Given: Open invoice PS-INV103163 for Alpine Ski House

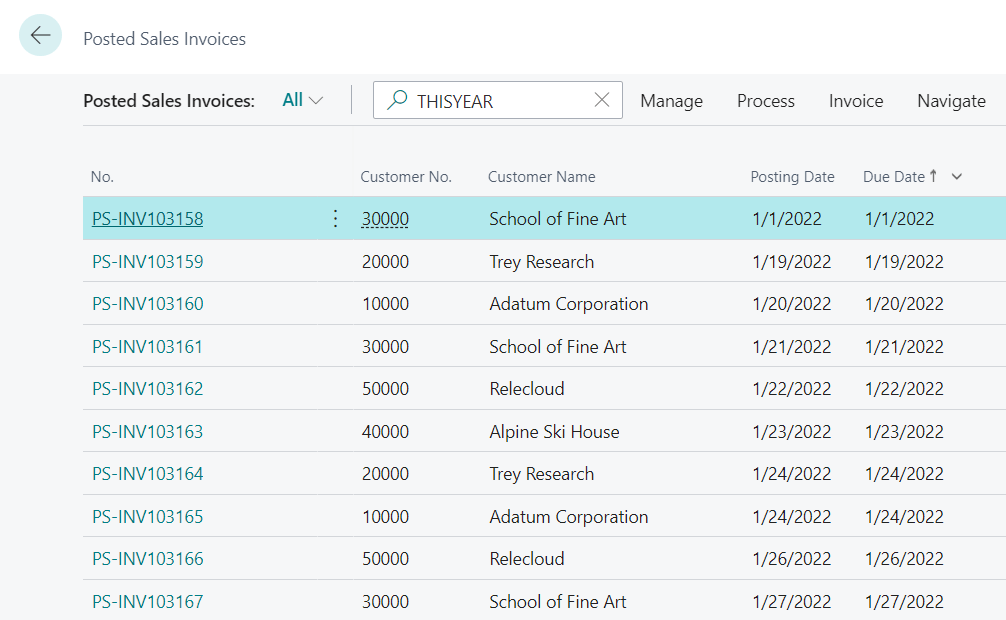Looking at the screenshot, I should [147, 431].
